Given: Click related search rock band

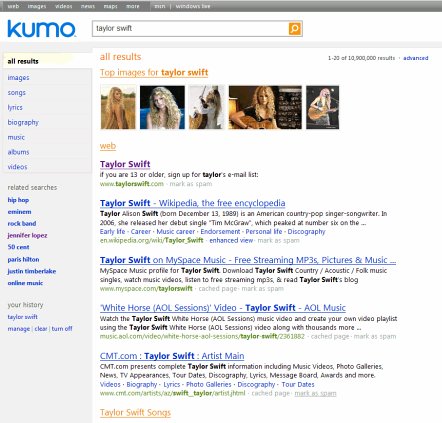Looking at the screenshot, I should pos(22,223).
